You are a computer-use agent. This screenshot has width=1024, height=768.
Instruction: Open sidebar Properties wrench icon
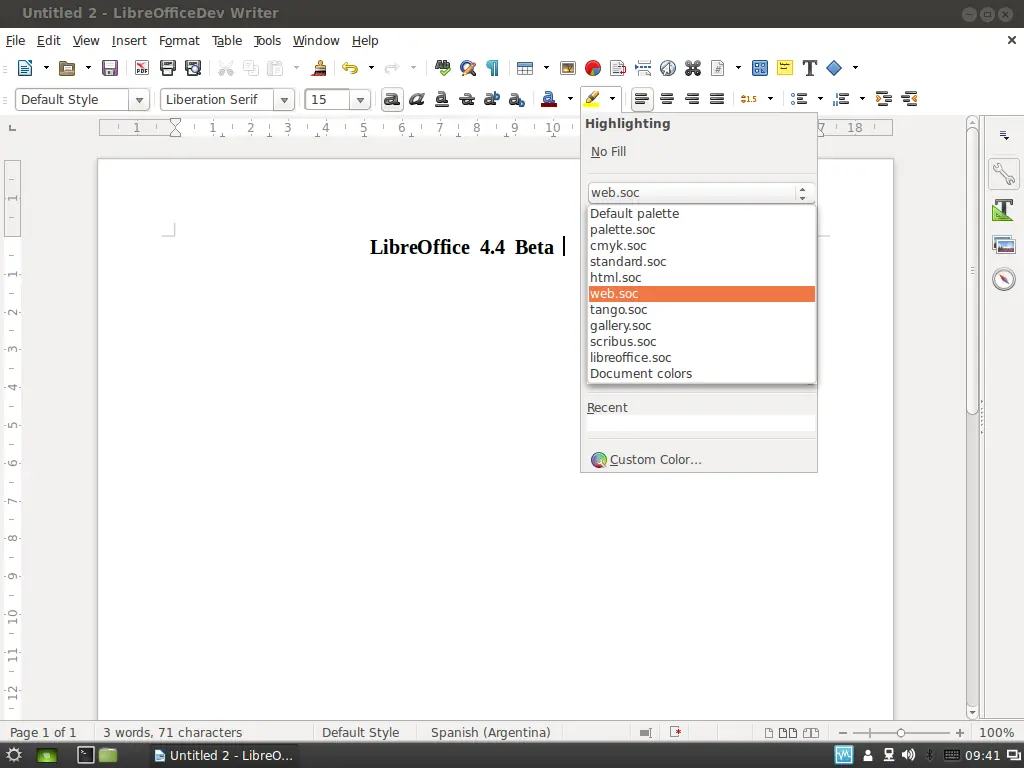coord(1004,173)
